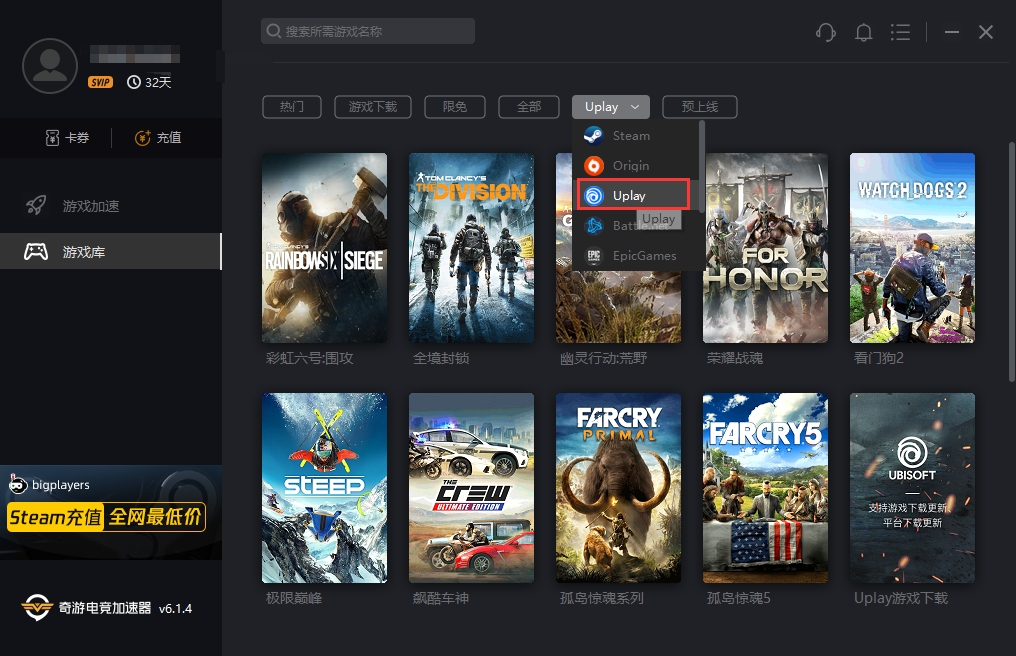Choose the EpicGames text entry
The width and height of the screenshot is (1016, 656).
point(645,255)
